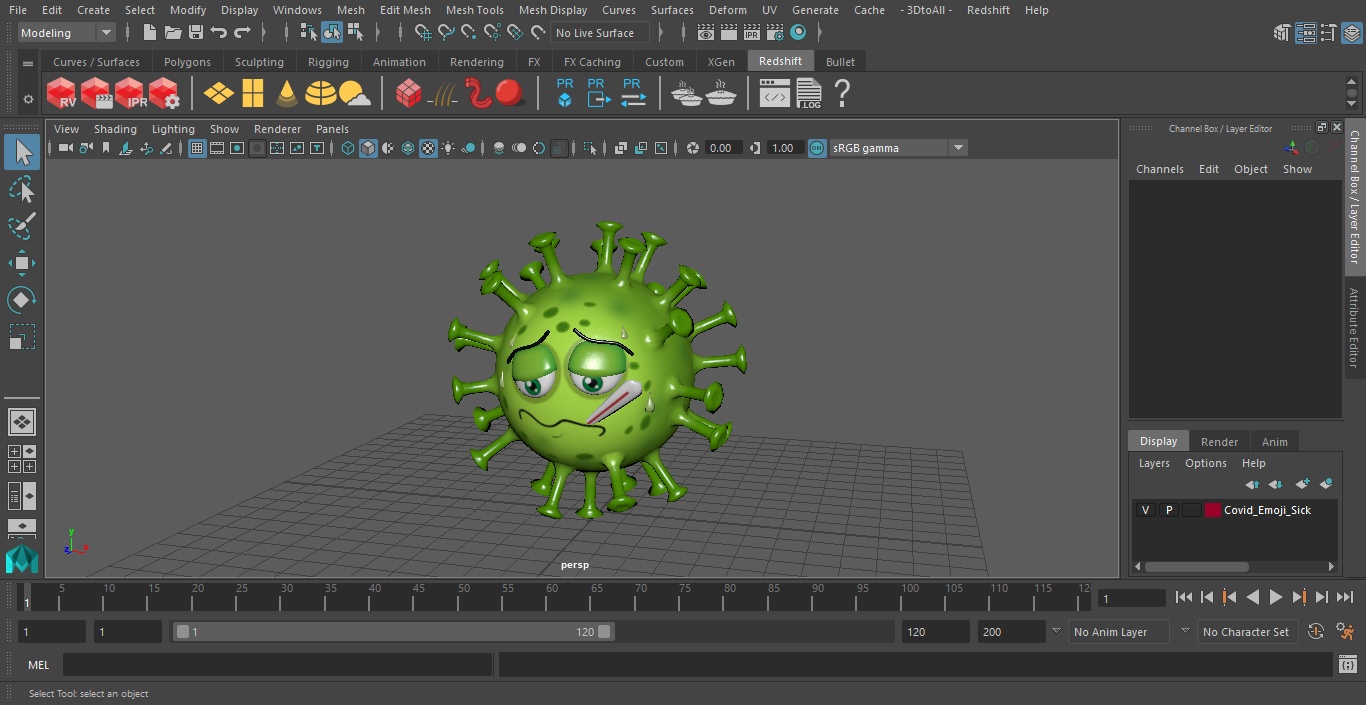
Task: Switch to the Anim layer tab
Action: pos(1274,442)
